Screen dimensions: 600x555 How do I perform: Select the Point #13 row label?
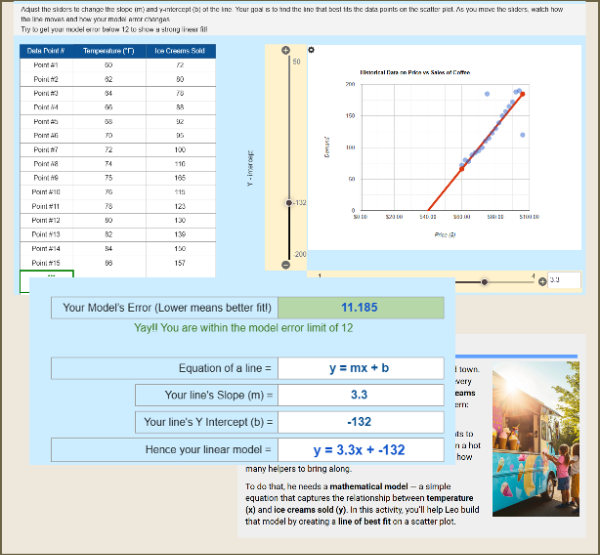[46, 234]
